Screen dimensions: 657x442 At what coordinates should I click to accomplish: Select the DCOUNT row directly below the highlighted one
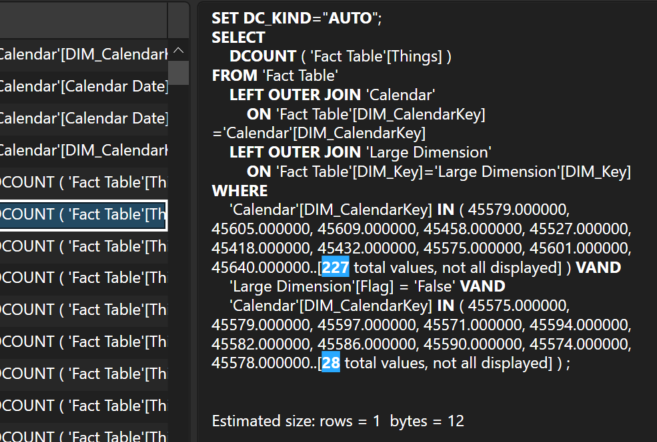84,246
